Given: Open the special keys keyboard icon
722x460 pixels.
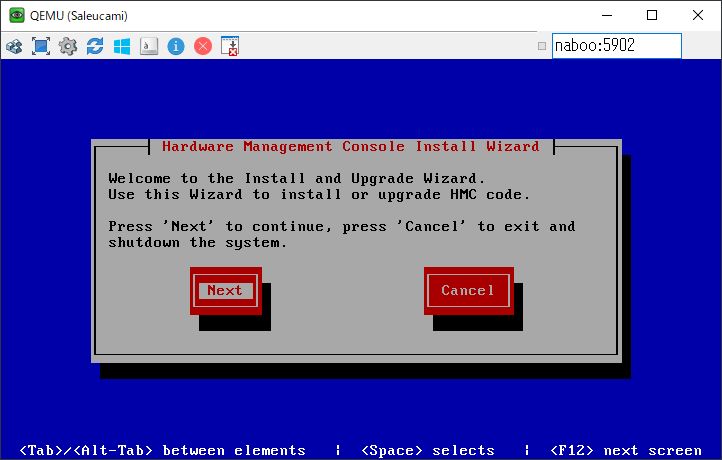Looking at the screenshot, I should [149, 46].
